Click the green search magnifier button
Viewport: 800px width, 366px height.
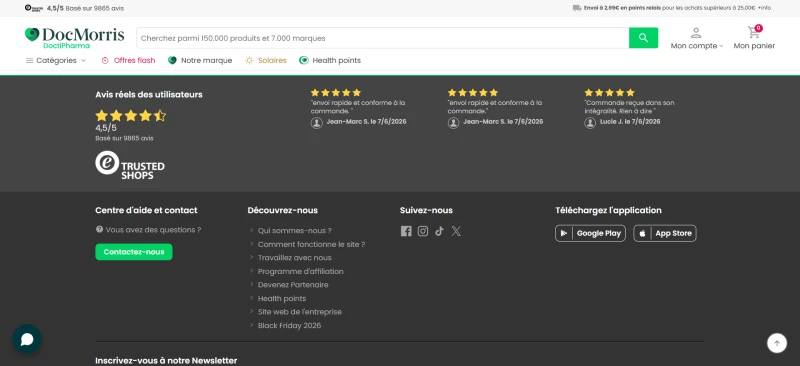(x=643, y=38)
